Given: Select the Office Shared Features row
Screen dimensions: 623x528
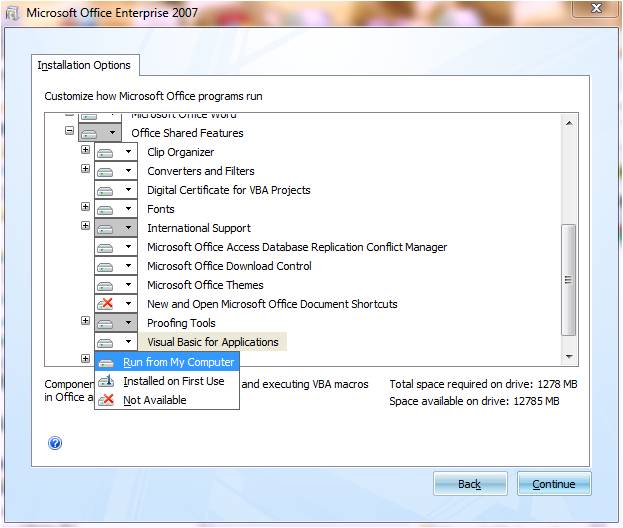Looking at the screenshot, I should tap(187, 133).
